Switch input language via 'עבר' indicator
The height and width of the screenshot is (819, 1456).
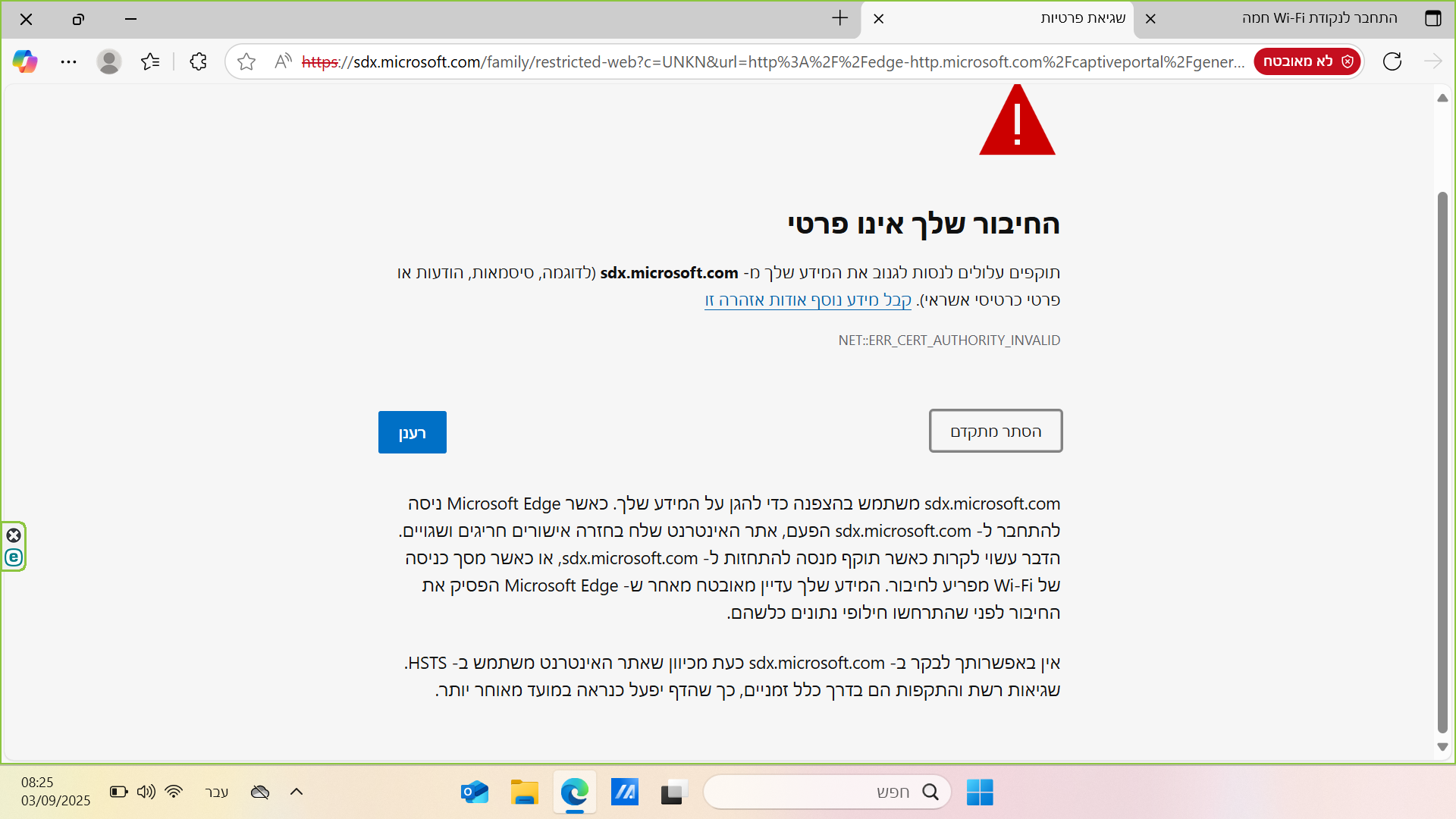point(217,792)
